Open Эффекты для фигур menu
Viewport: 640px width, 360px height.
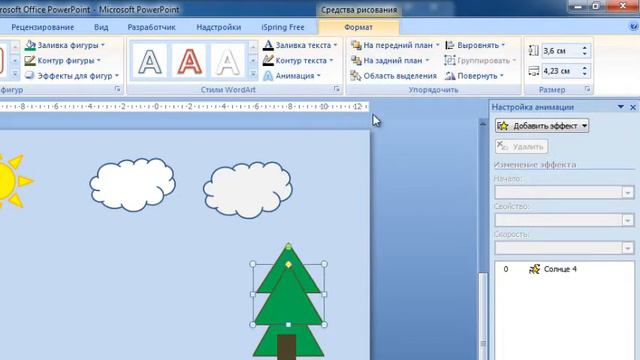pos(71,76)
